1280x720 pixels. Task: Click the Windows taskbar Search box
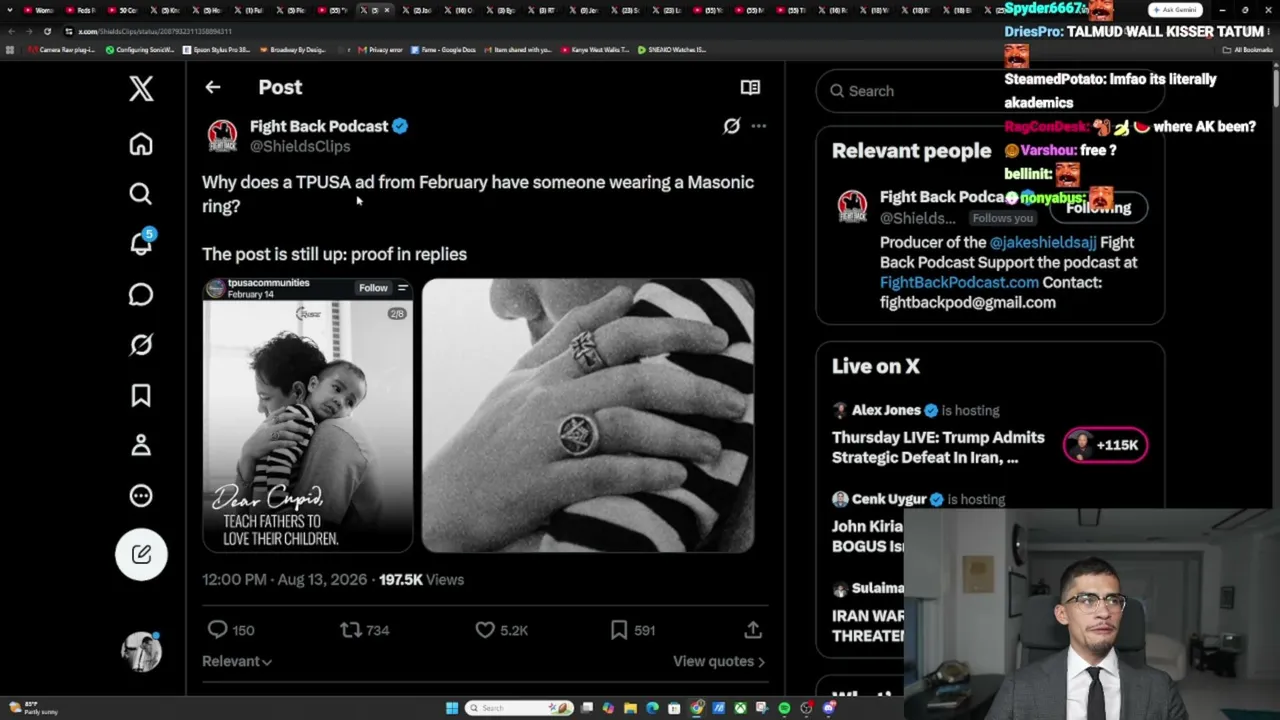(518, 708)
